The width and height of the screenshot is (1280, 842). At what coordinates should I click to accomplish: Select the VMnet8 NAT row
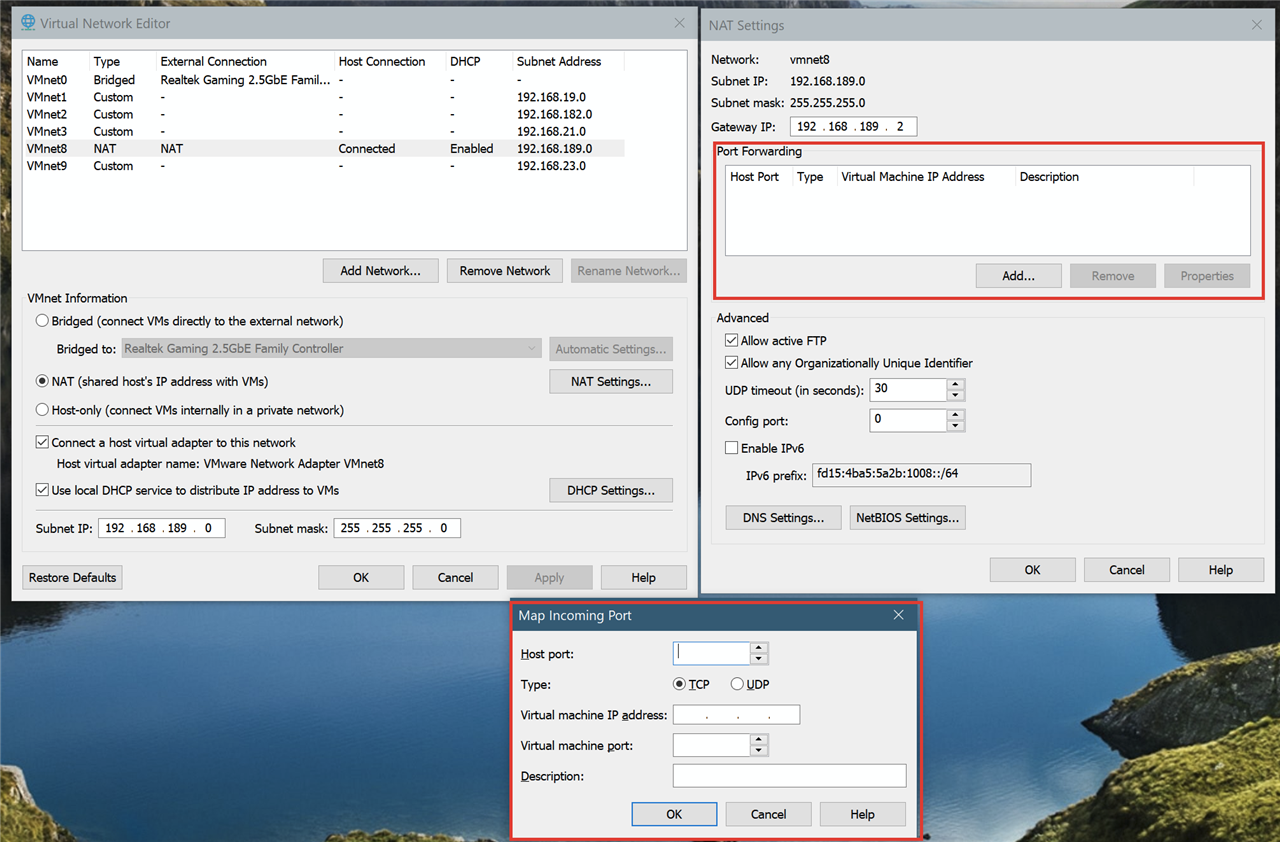(325, 148)
